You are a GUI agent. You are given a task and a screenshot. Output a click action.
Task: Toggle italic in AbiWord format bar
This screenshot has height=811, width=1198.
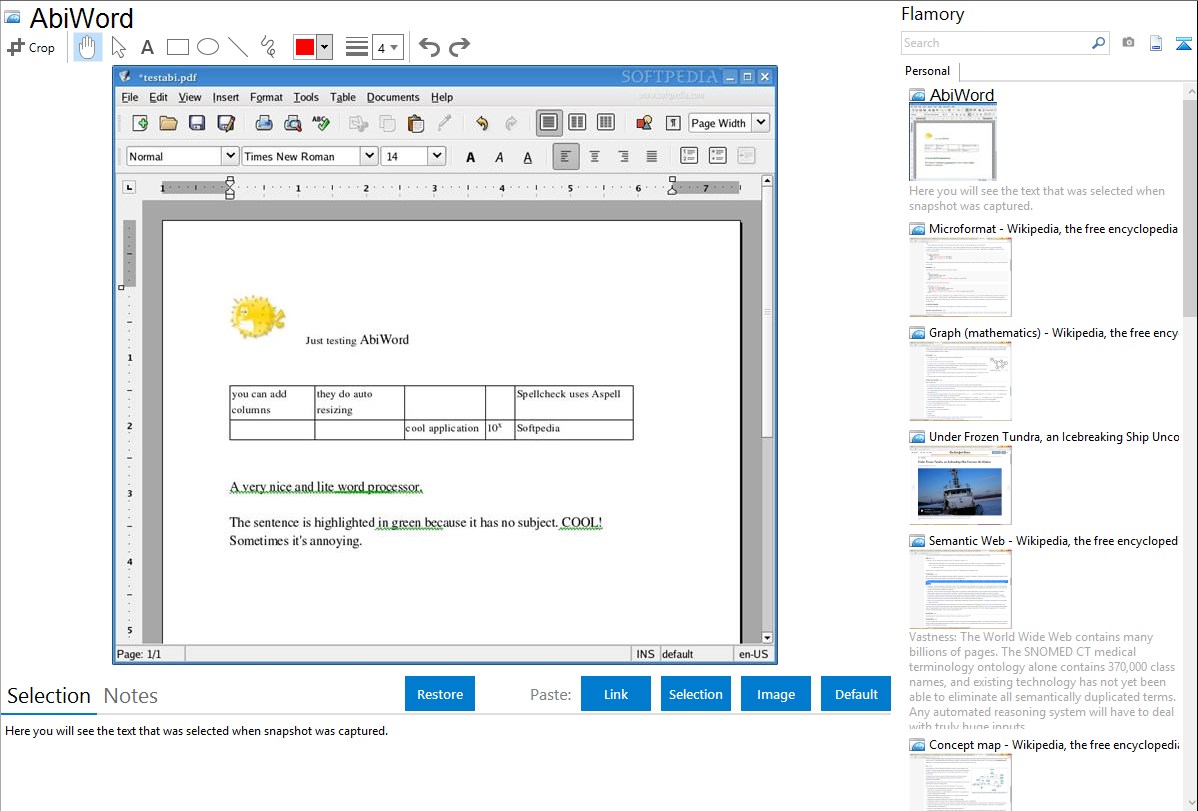(499, 157)
